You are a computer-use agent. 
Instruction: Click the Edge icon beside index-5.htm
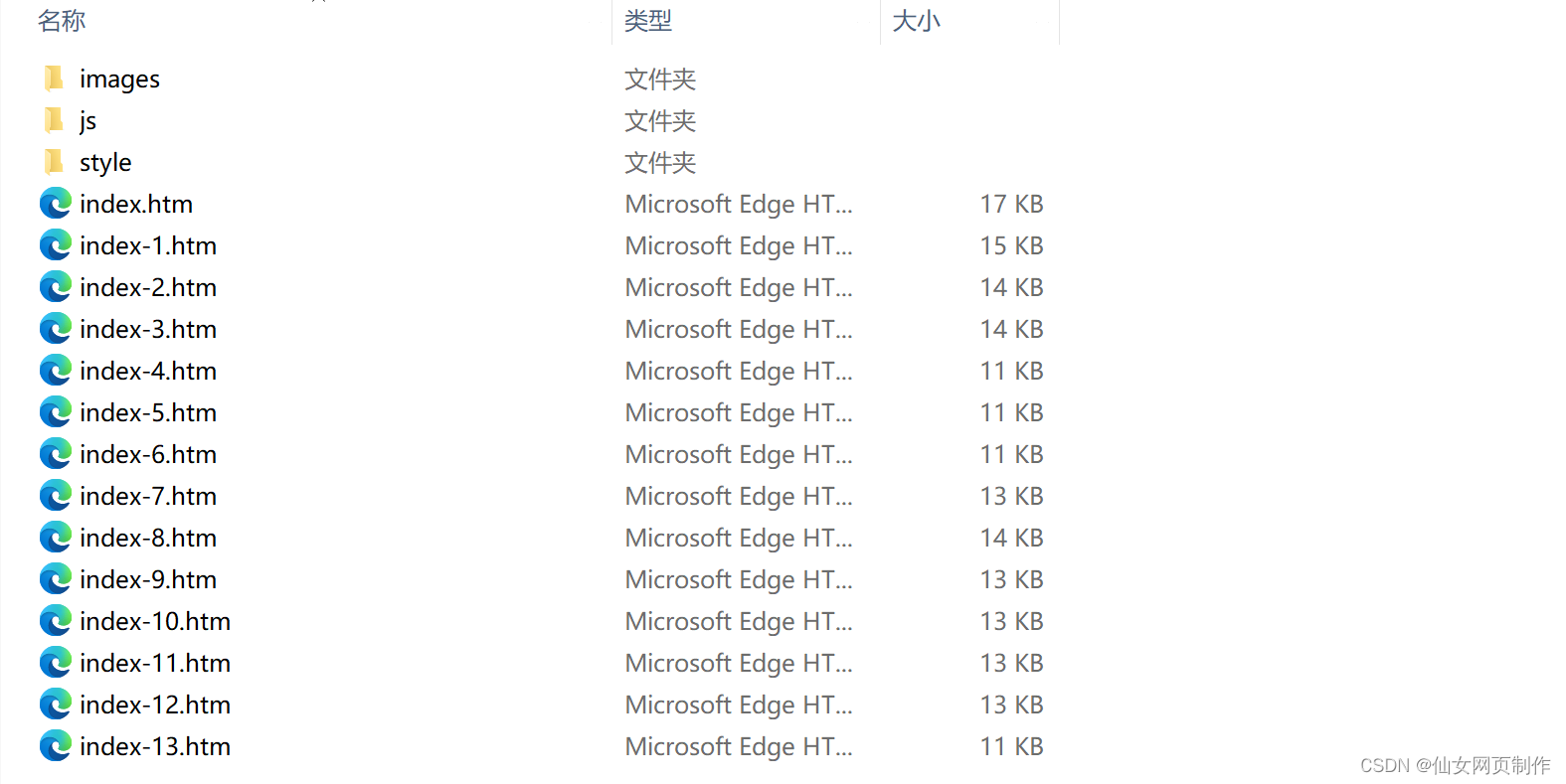click(x=55, y=412)
